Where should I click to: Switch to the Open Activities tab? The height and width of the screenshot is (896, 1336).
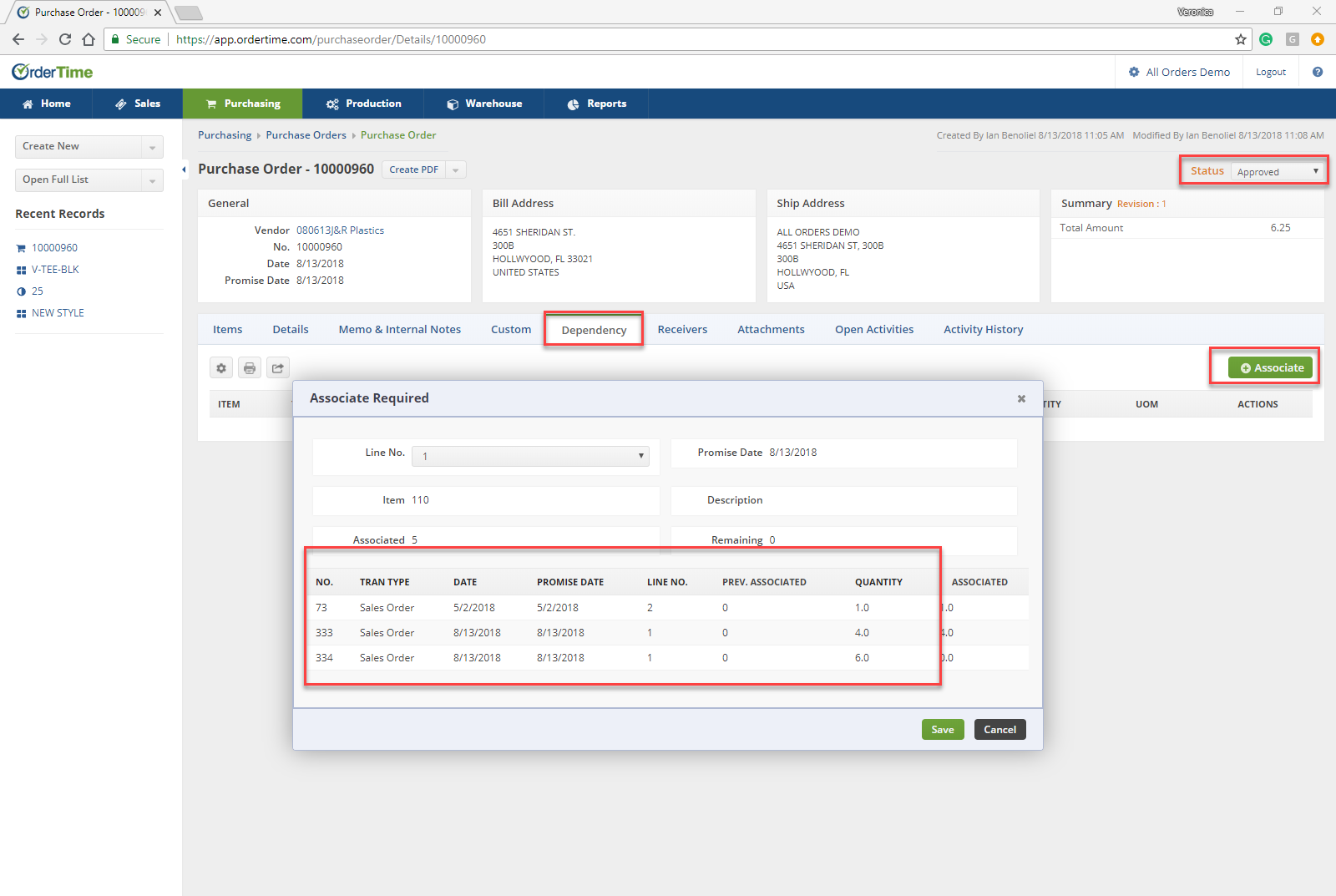tap(874, 330)
